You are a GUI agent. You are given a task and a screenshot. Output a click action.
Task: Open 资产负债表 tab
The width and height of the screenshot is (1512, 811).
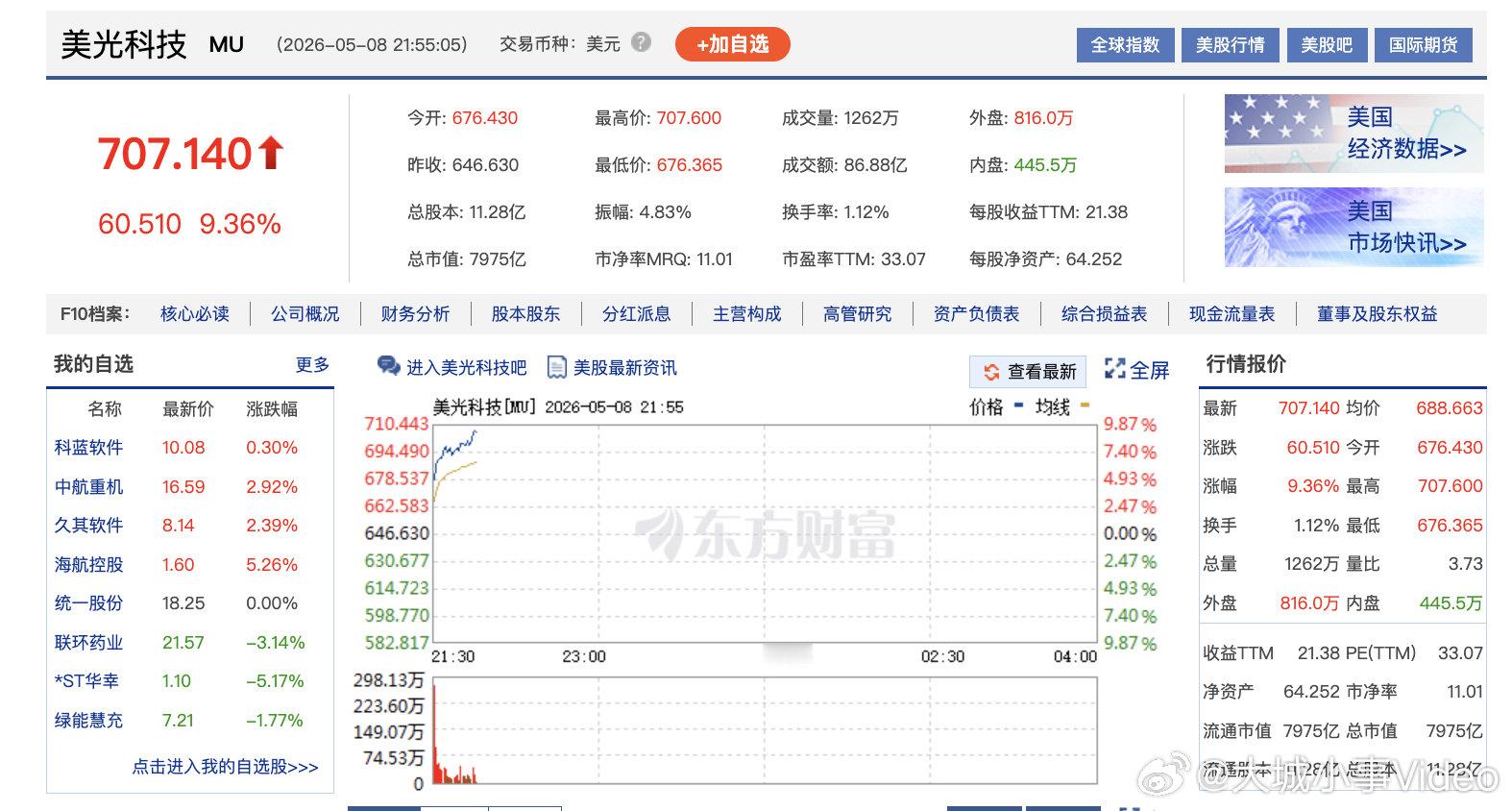pyautogui.click(x=977, y=314)
